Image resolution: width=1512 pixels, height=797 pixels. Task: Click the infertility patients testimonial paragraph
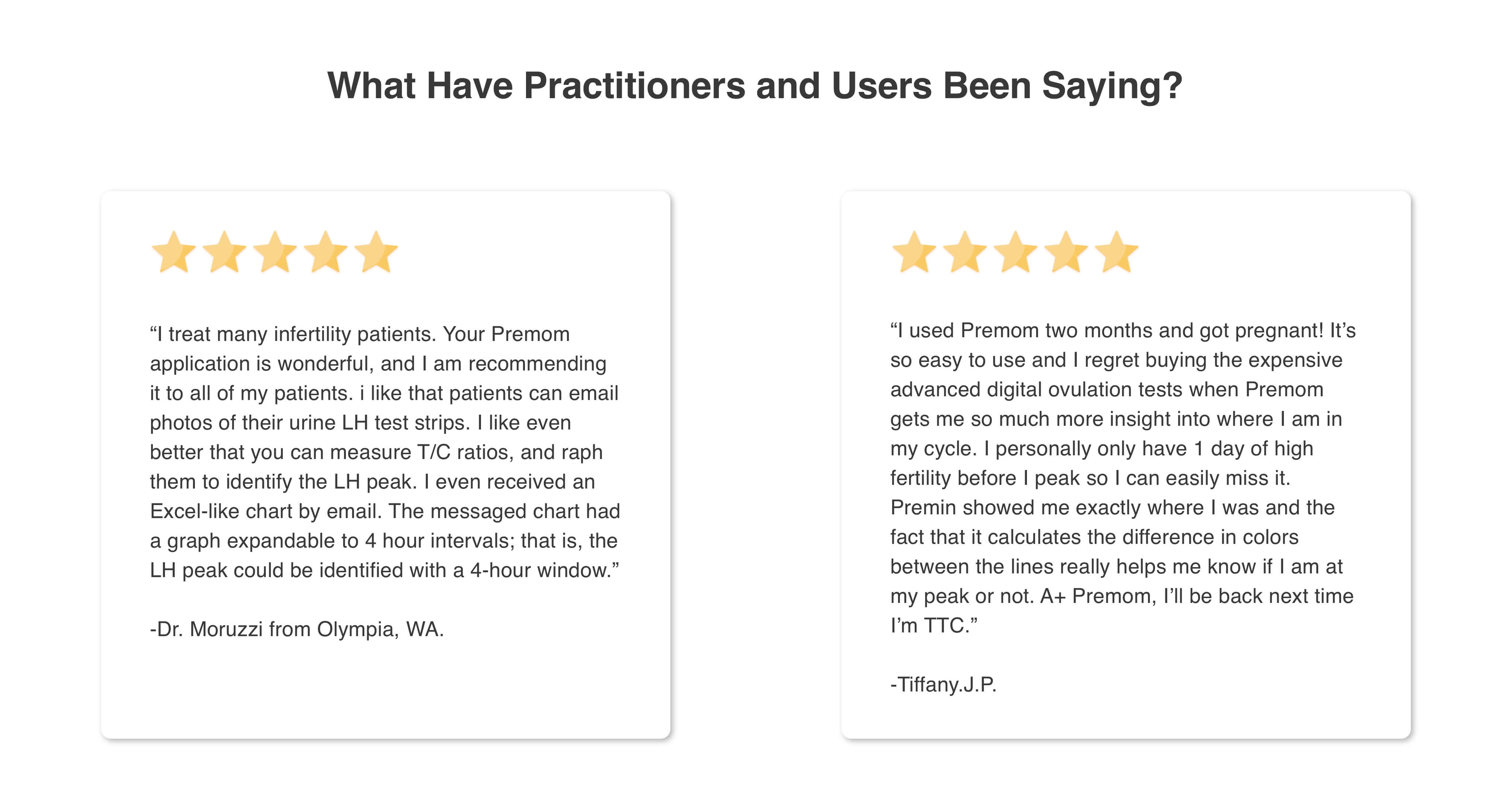384,452
